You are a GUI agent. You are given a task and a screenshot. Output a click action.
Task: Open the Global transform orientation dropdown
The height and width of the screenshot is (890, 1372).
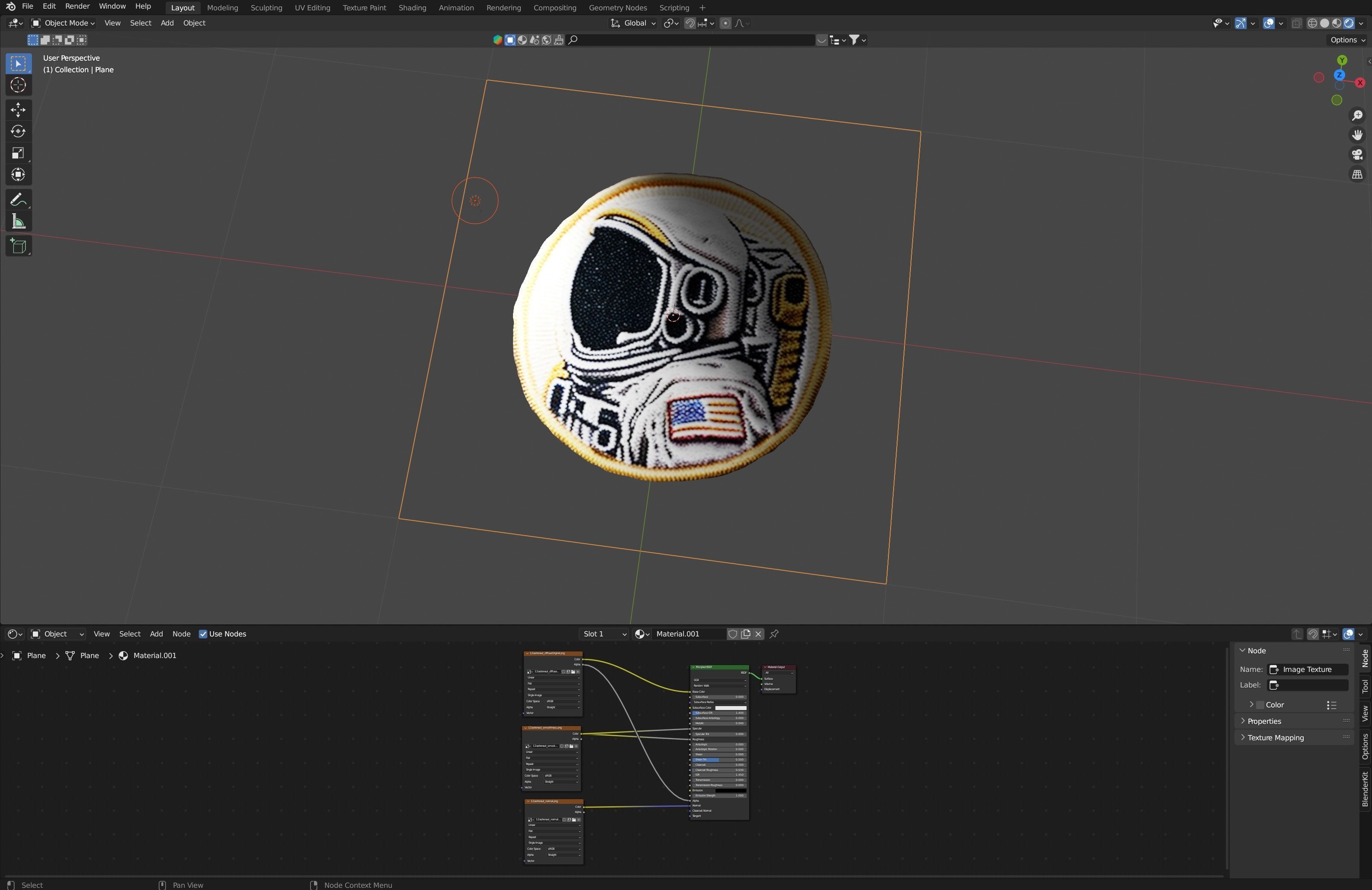pyautogui.click(x=634, y=23)
